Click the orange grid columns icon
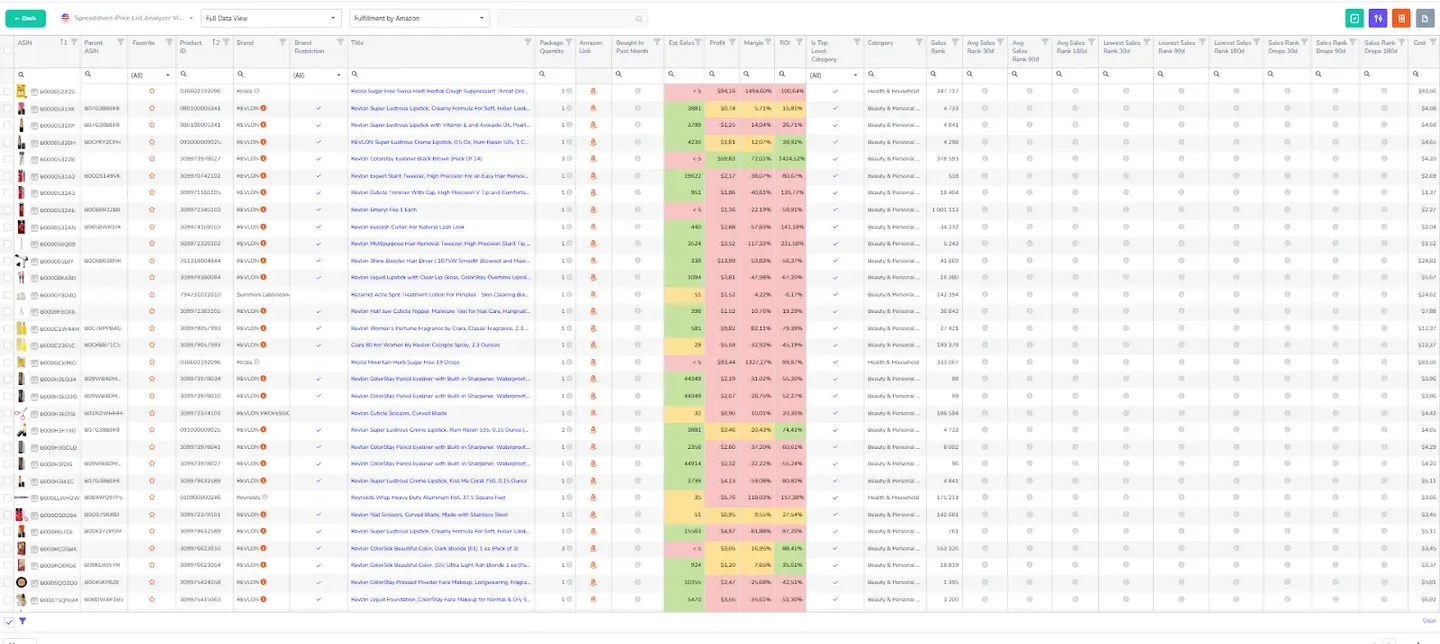This screenshot has width=1440, height=644. point(1401,18)
